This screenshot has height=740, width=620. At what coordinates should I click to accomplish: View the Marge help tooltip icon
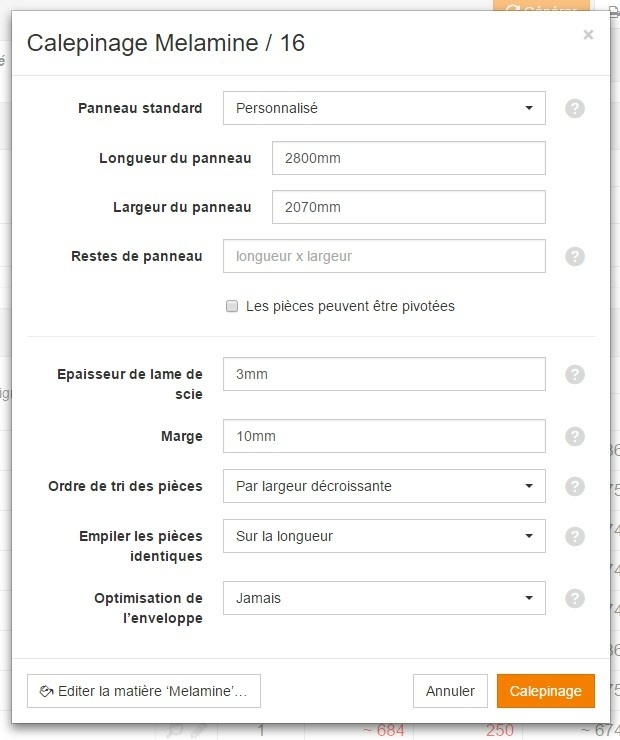[x=575, y=436]
